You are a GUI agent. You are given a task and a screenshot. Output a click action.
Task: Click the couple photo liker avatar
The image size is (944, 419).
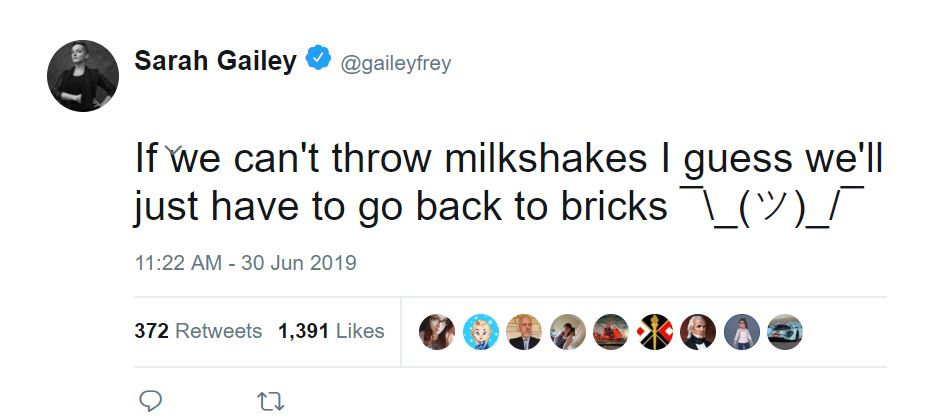pyautogui.click(x=568, y=332)
